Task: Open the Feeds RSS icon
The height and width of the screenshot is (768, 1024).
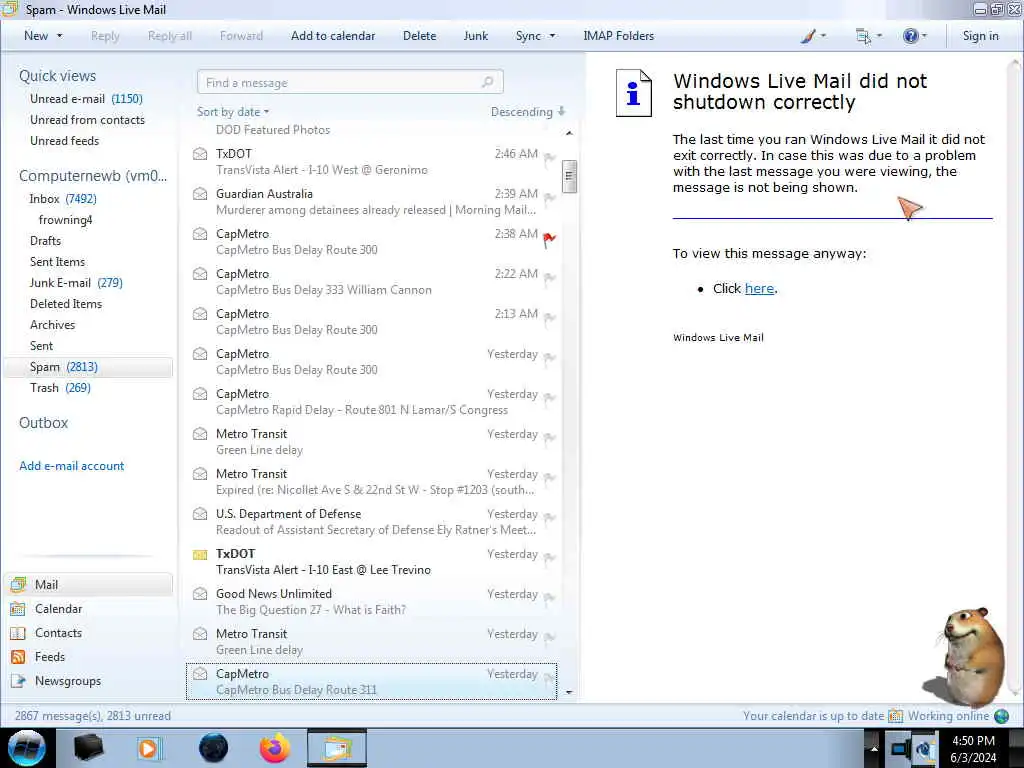Action: (x=18, y=657)
